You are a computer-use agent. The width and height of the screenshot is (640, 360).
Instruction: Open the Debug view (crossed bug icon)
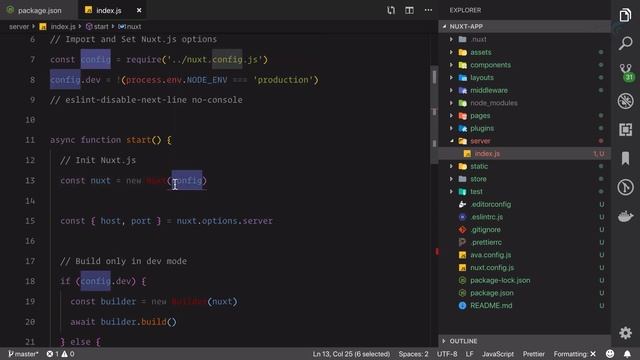(x=625, y=101)
